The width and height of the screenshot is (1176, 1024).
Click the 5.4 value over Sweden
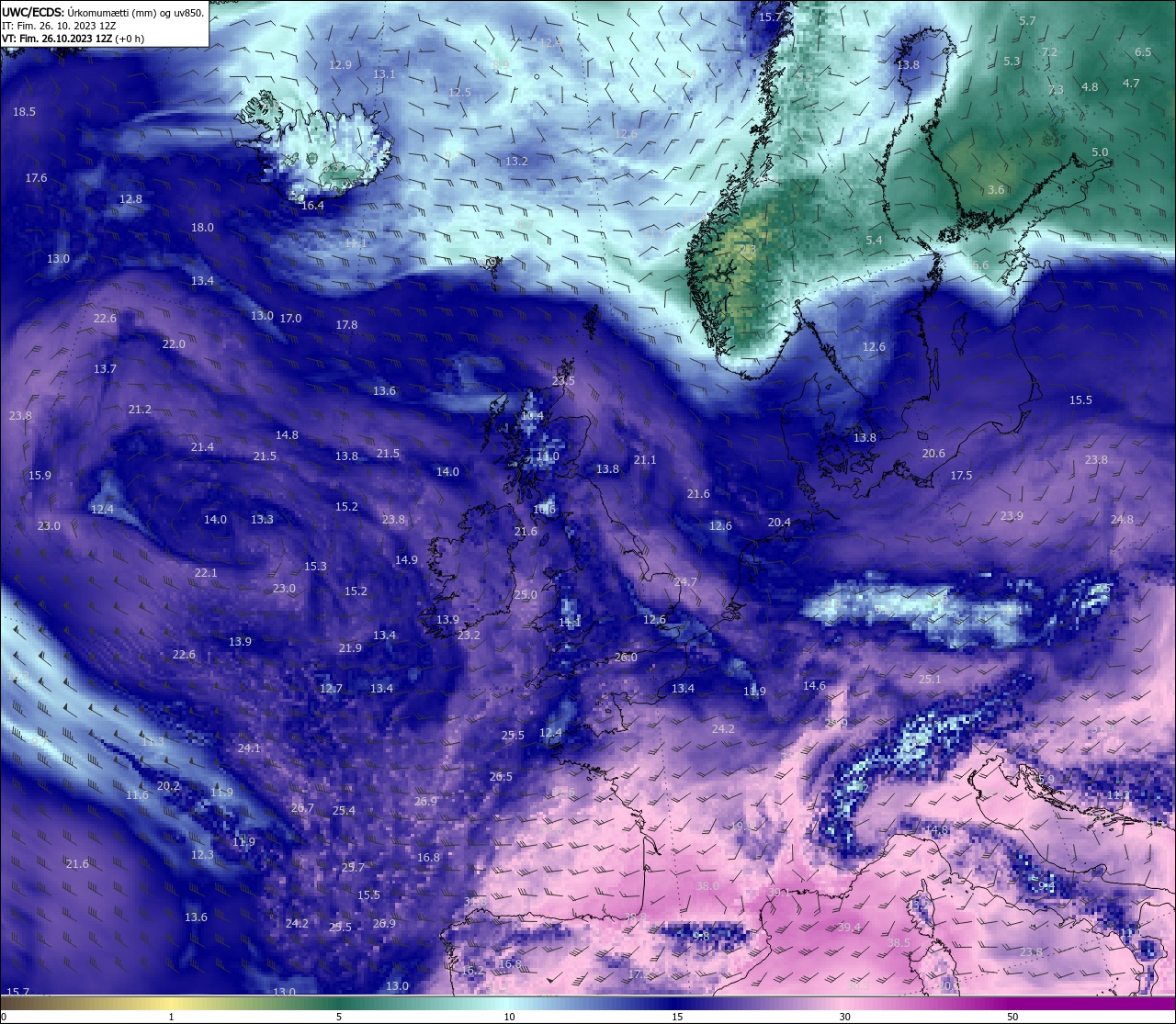[x=874, y=241]
